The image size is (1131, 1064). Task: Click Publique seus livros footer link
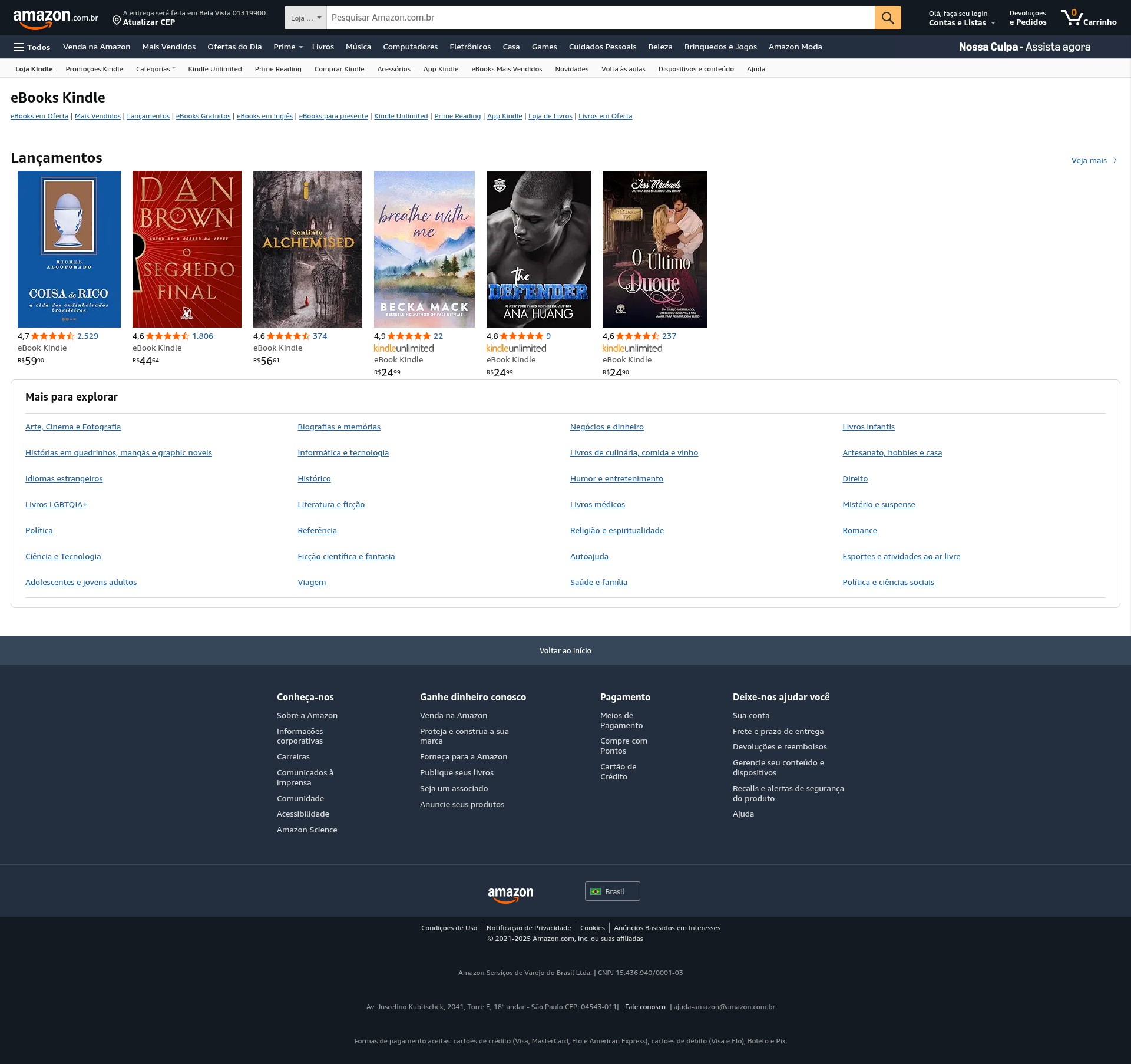[457, 773]
